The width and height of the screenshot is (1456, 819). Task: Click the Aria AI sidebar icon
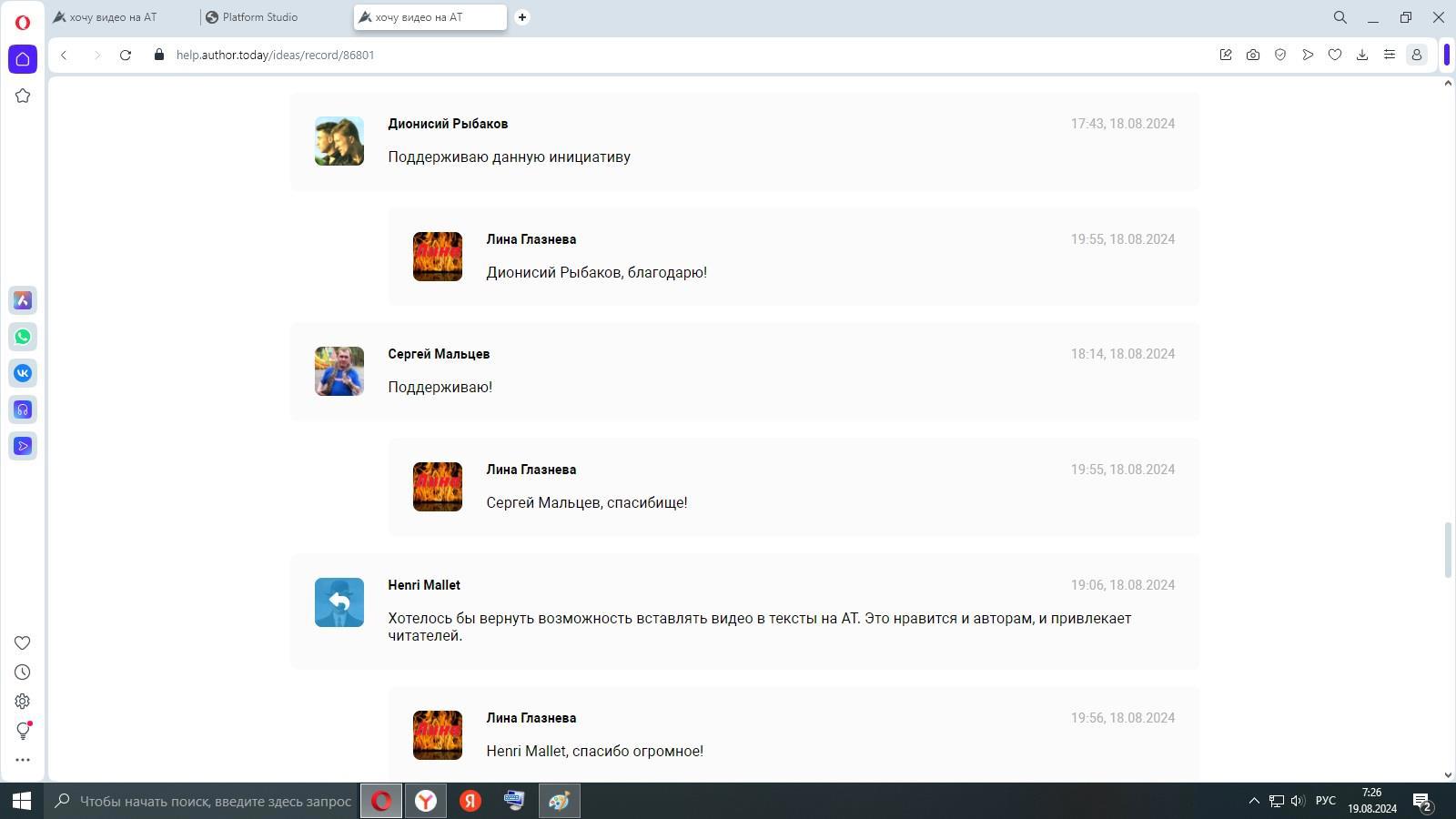23,300
